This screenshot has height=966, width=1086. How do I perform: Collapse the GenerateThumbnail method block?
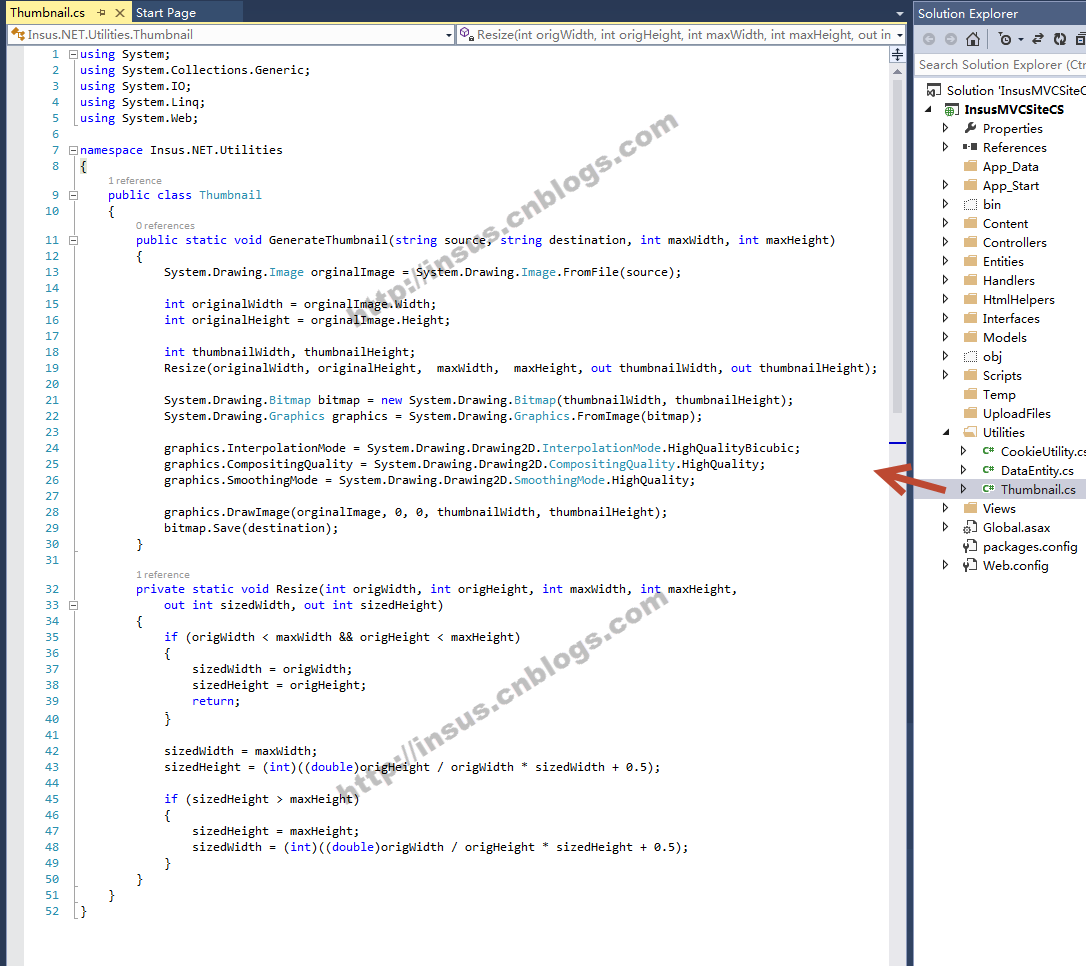tap(73, 240)
